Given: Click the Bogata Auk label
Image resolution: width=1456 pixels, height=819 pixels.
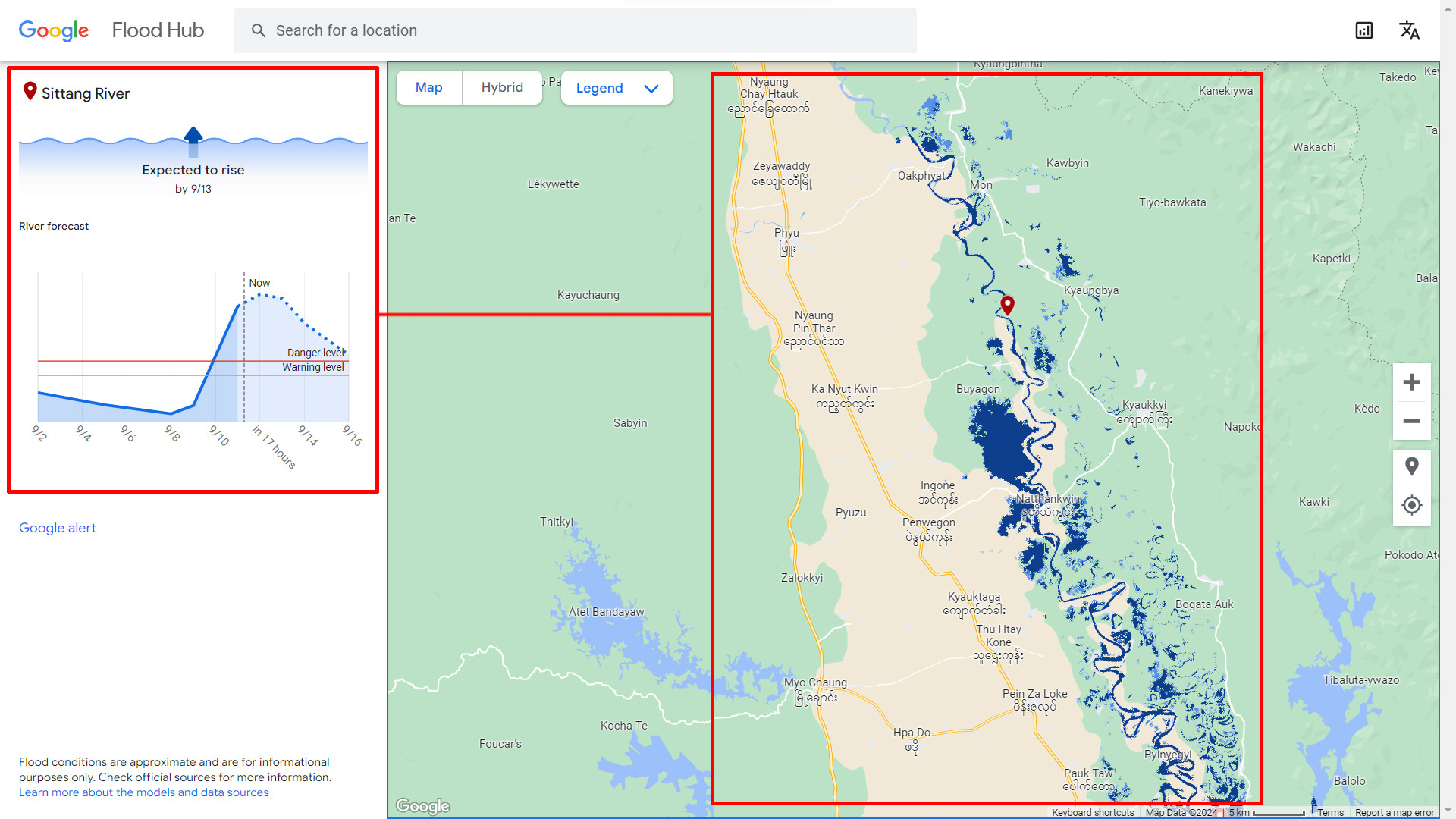Looking at the screenshot, I should click(x=1204, y=604).
